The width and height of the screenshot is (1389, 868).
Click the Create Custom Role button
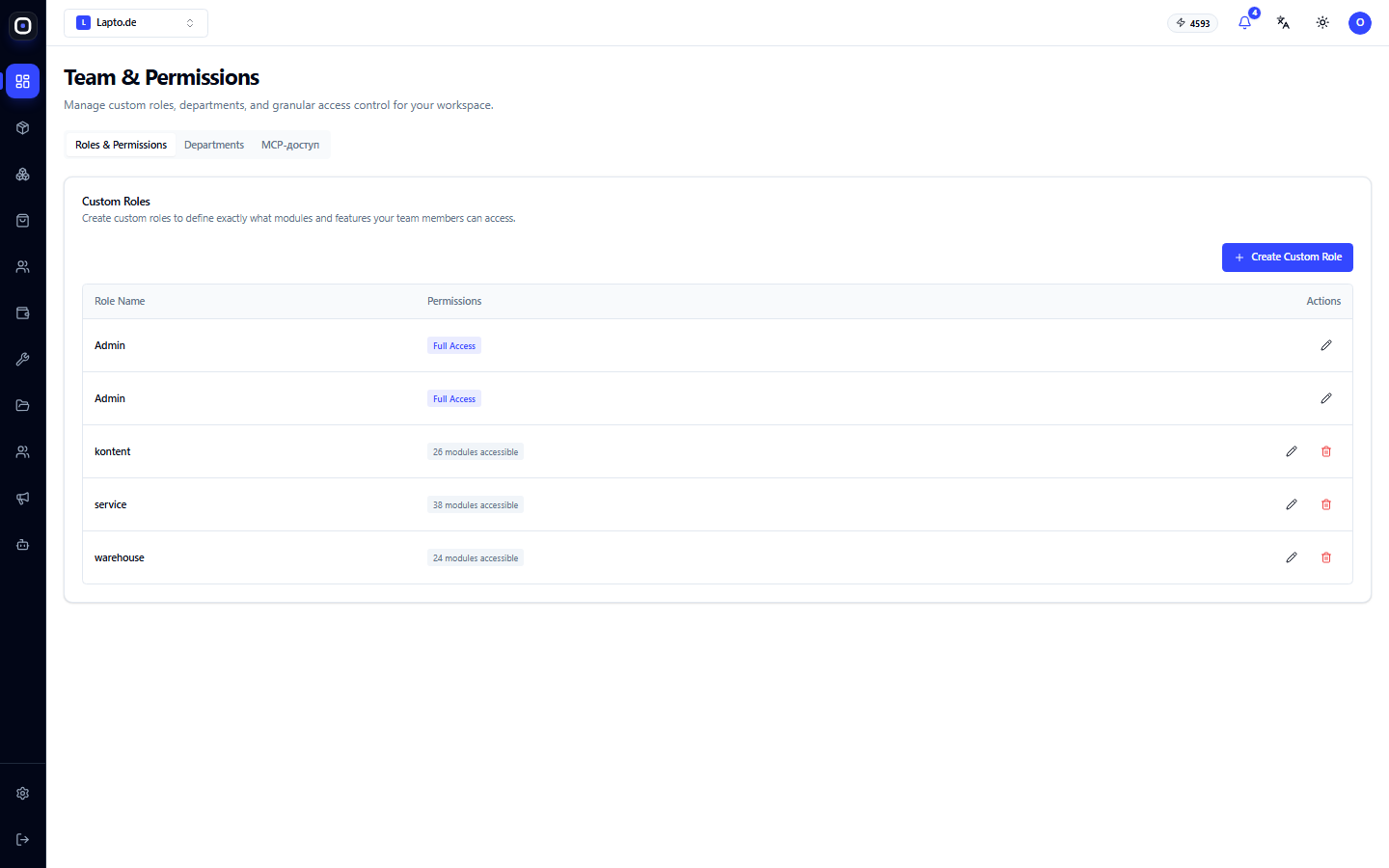pyautogui.click(x=1288, y=258)
